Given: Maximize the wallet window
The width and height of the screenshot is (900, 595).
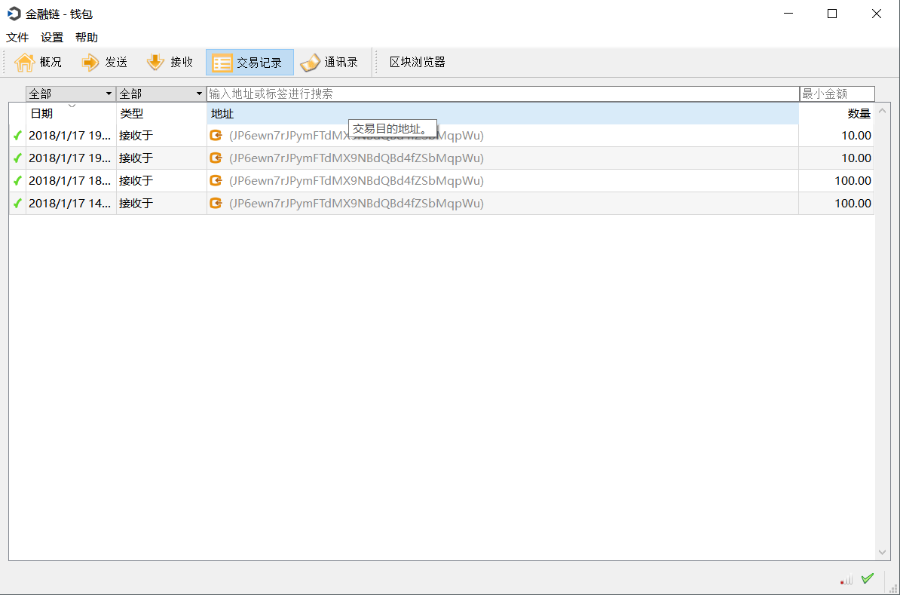Looking at the screenshot, I should click(832, 14).
